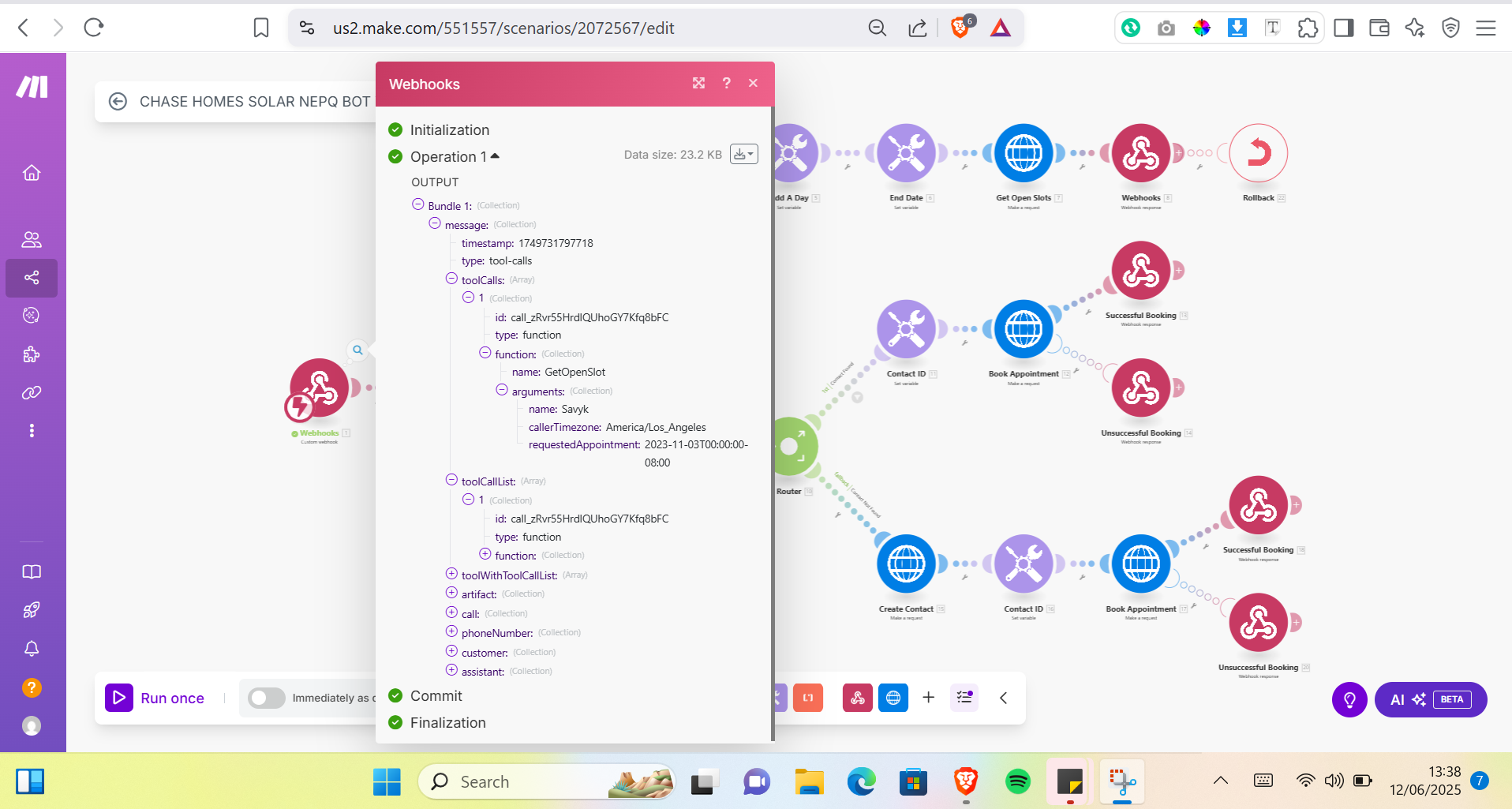This screenshot has height=809, width=1512.
Task: Open the orange Help question-mark in sidebar
Action: pos(32,687)
